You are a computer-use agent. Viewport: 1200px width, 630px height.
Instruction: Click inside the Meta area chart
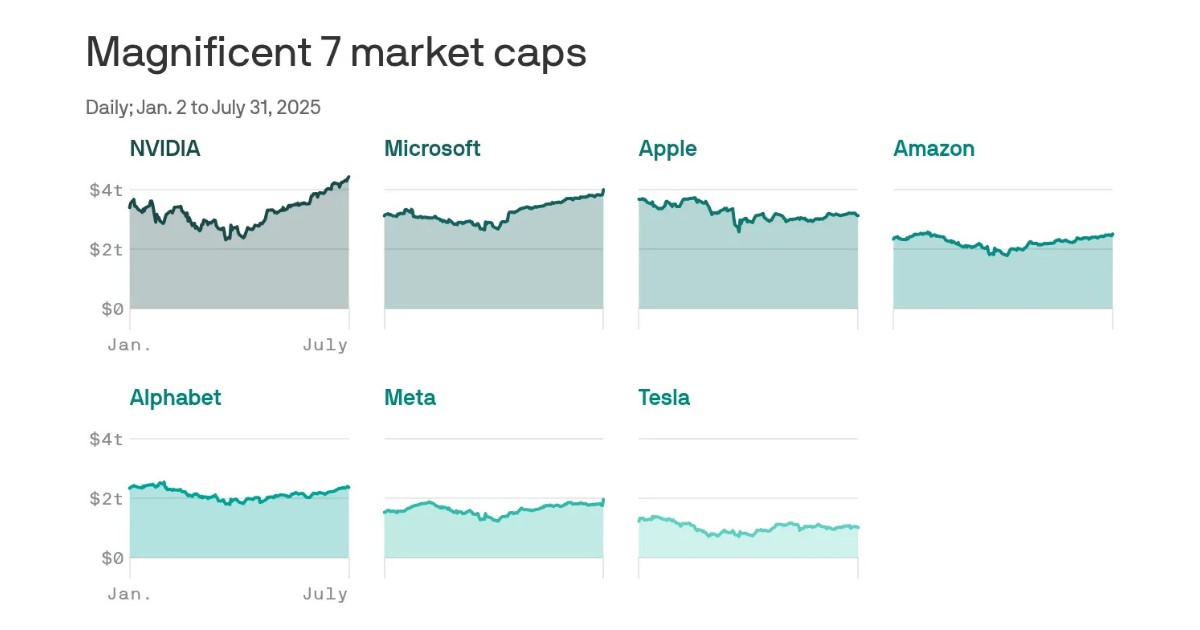493,537
